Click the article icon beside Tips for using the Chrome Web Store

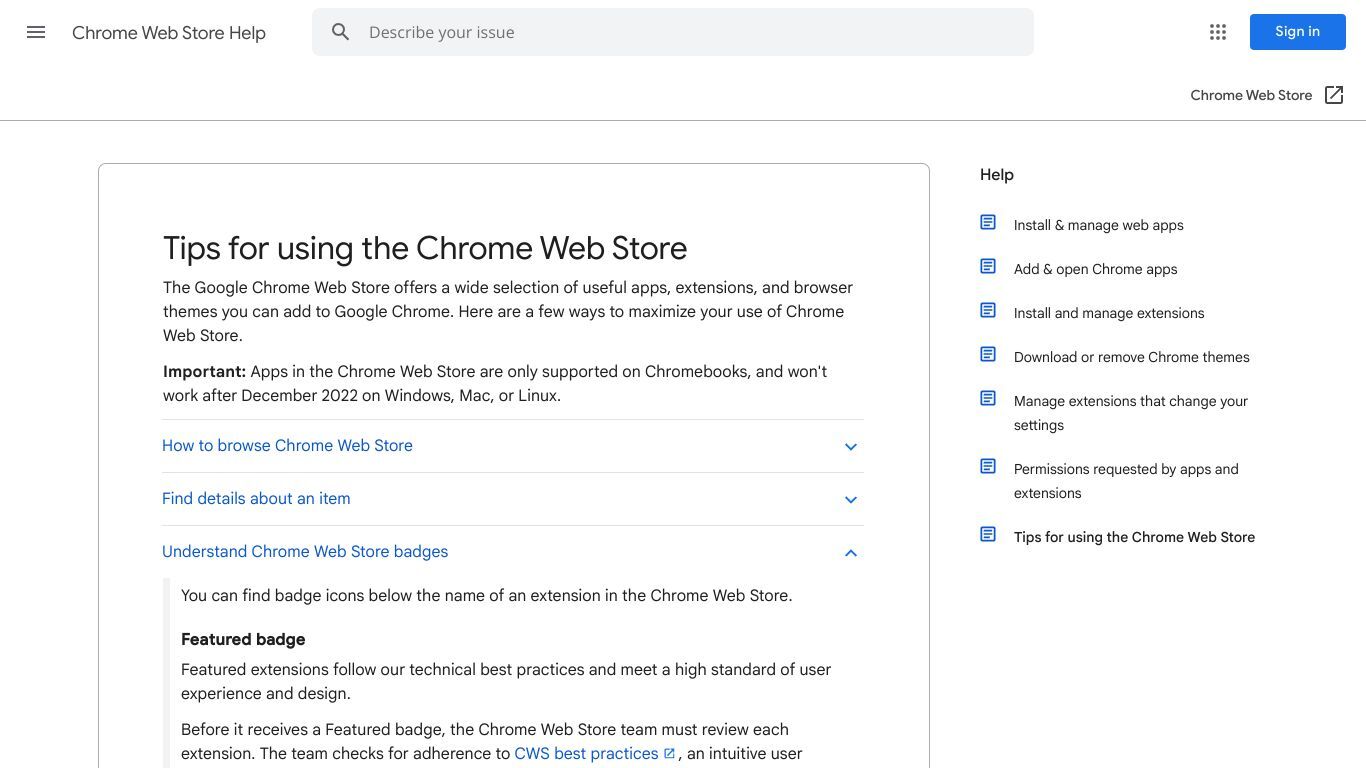tap(988, 534)
